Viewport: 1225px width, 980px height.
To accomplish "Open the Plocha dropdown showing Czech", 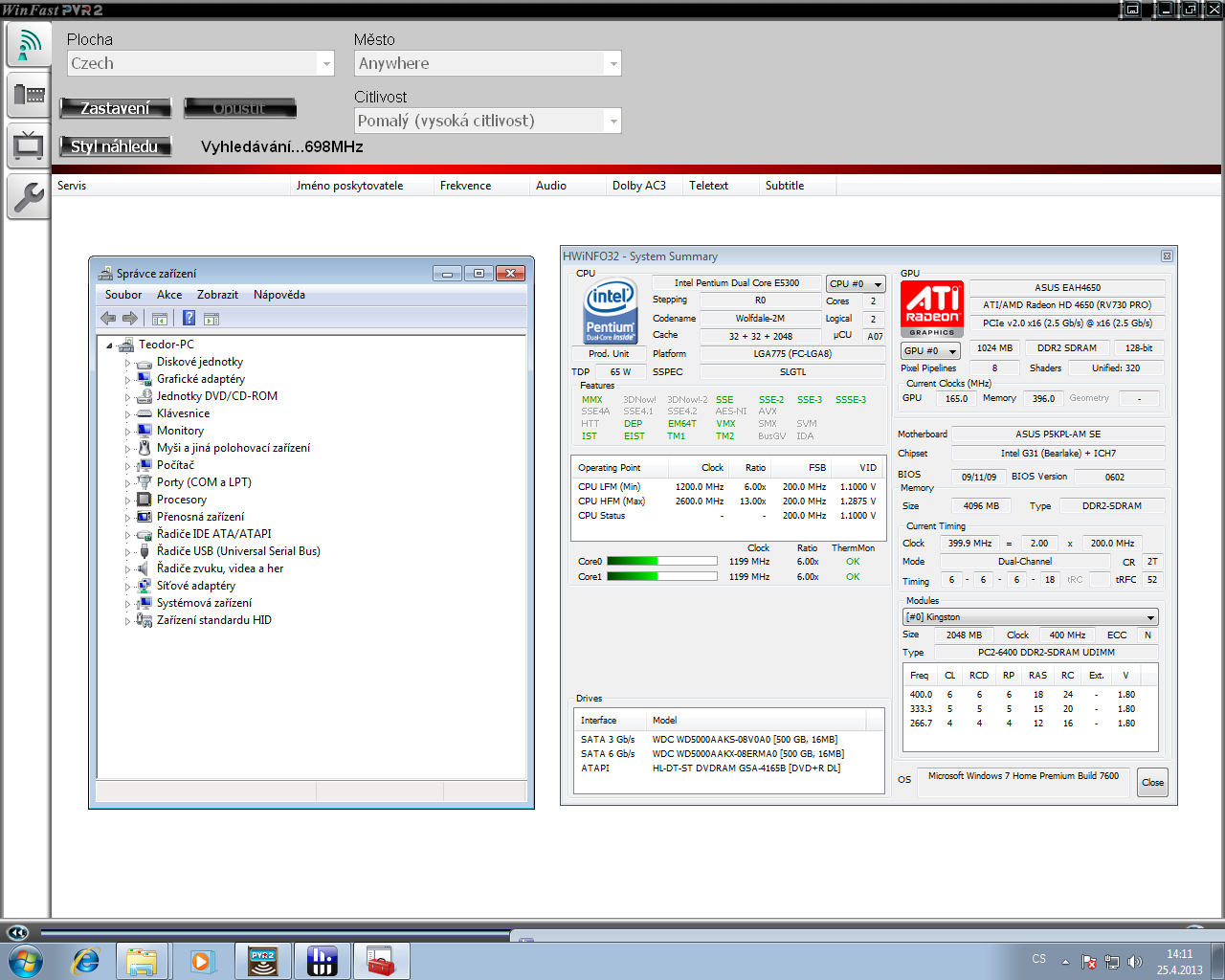I will point(201,63).
